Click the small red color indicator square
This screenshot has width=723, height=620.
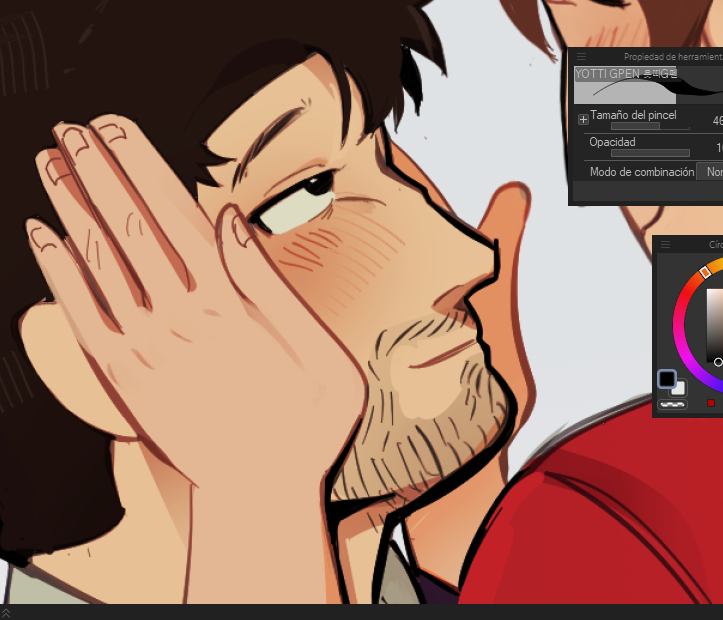click(711, 403)
